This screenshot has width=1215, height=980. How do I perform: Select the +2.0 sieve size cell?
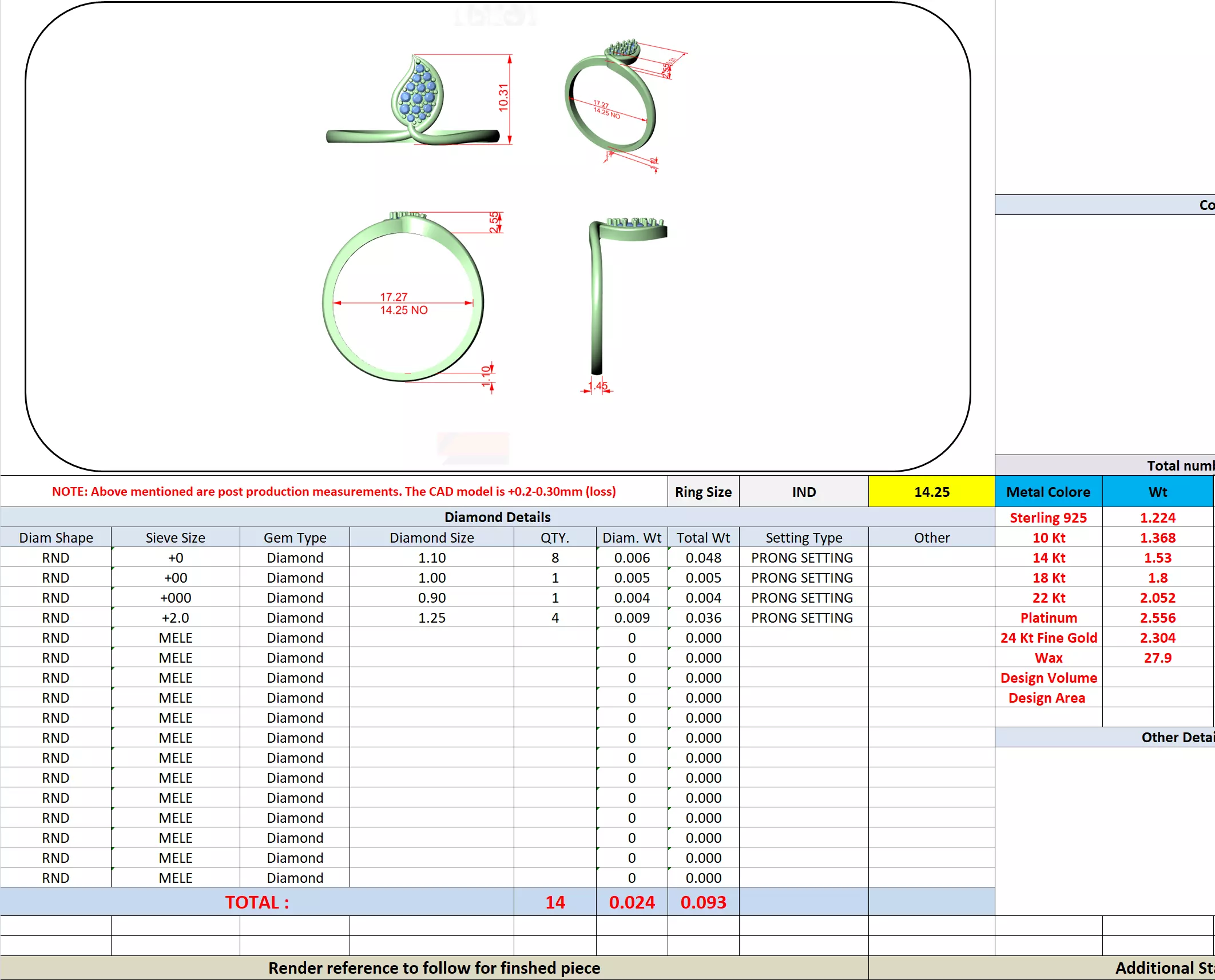pos(175,618)
